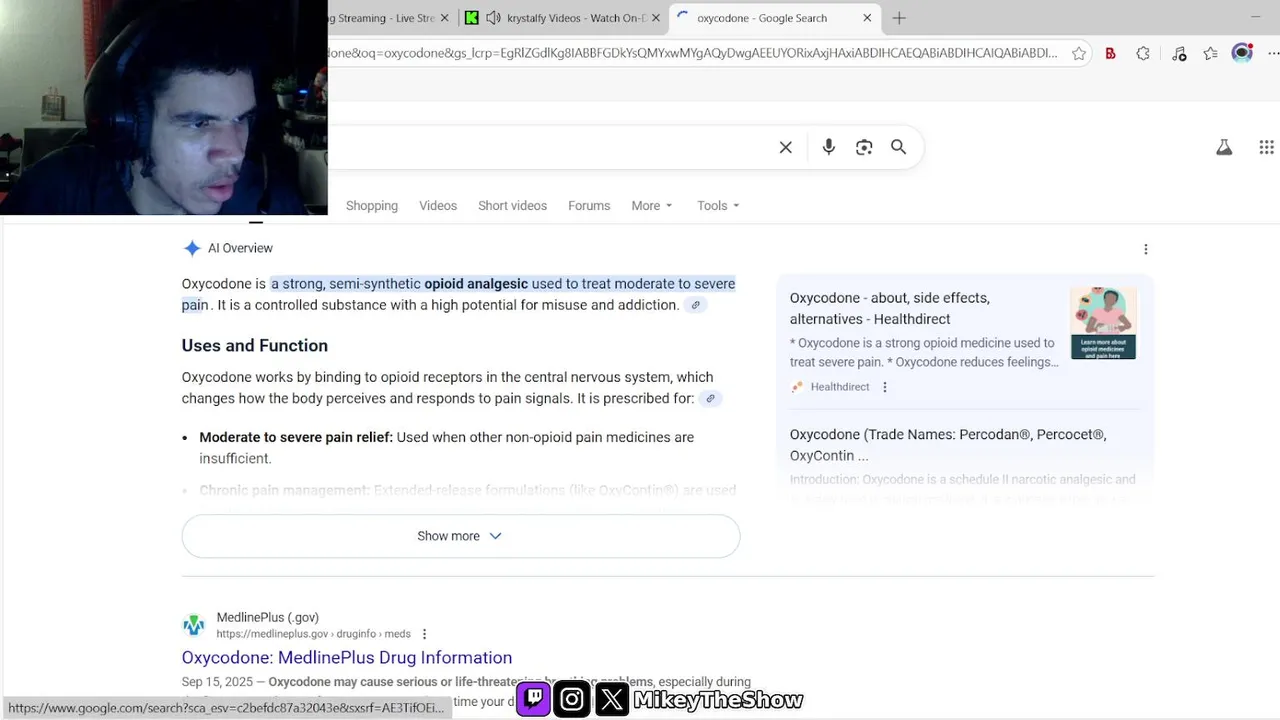Image resolution: width=1280 pixels, height=720 pixels.
Task: Click the 'AI Overview' label
Action: point(240,248)
